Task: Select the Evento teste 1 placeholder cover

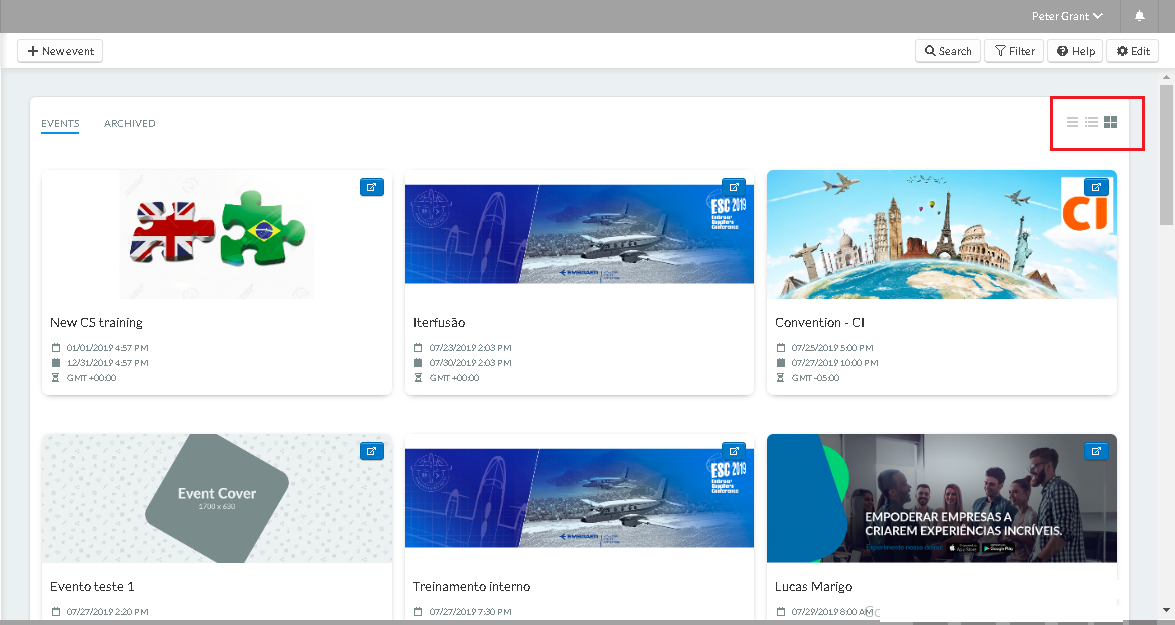Action: (x=217, y=498)
